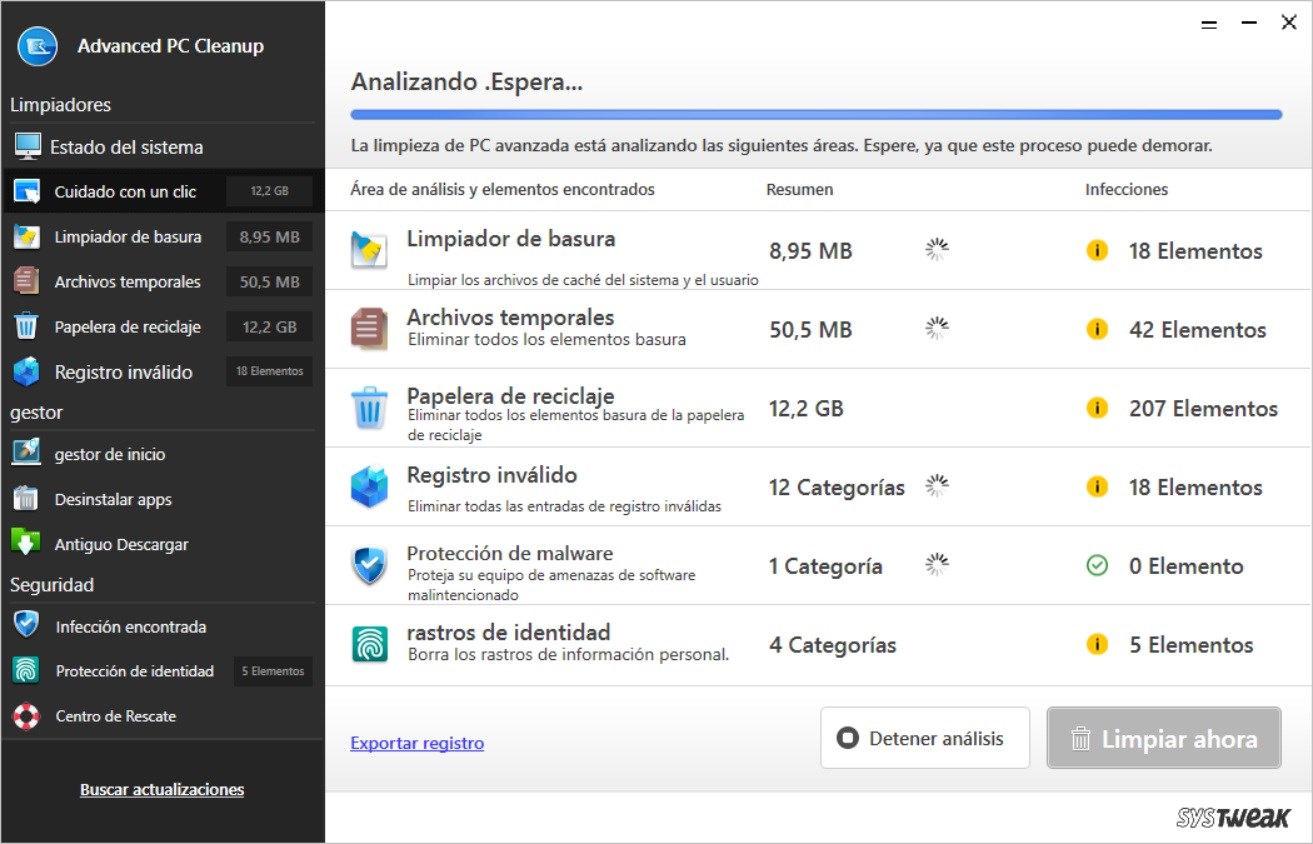The width and height of the screenshot is (1313, 844).
Task: Click the Protección de identidad fingerprint icon
Action: [x=26, y=671]
